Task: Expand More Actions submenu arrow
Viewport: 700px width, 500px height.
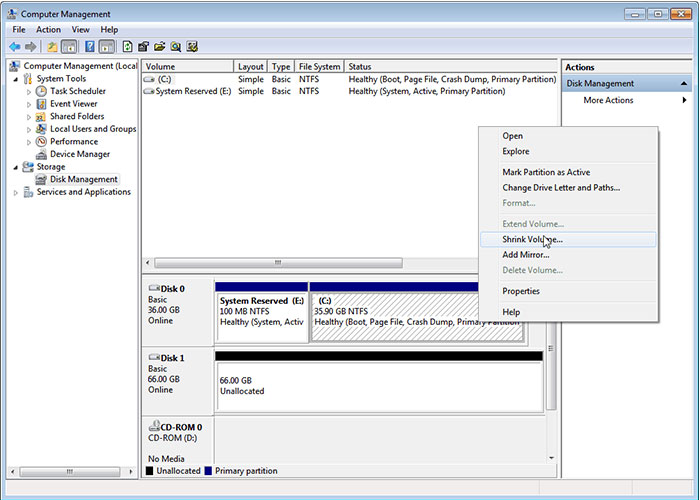Action: pos(685,100)
